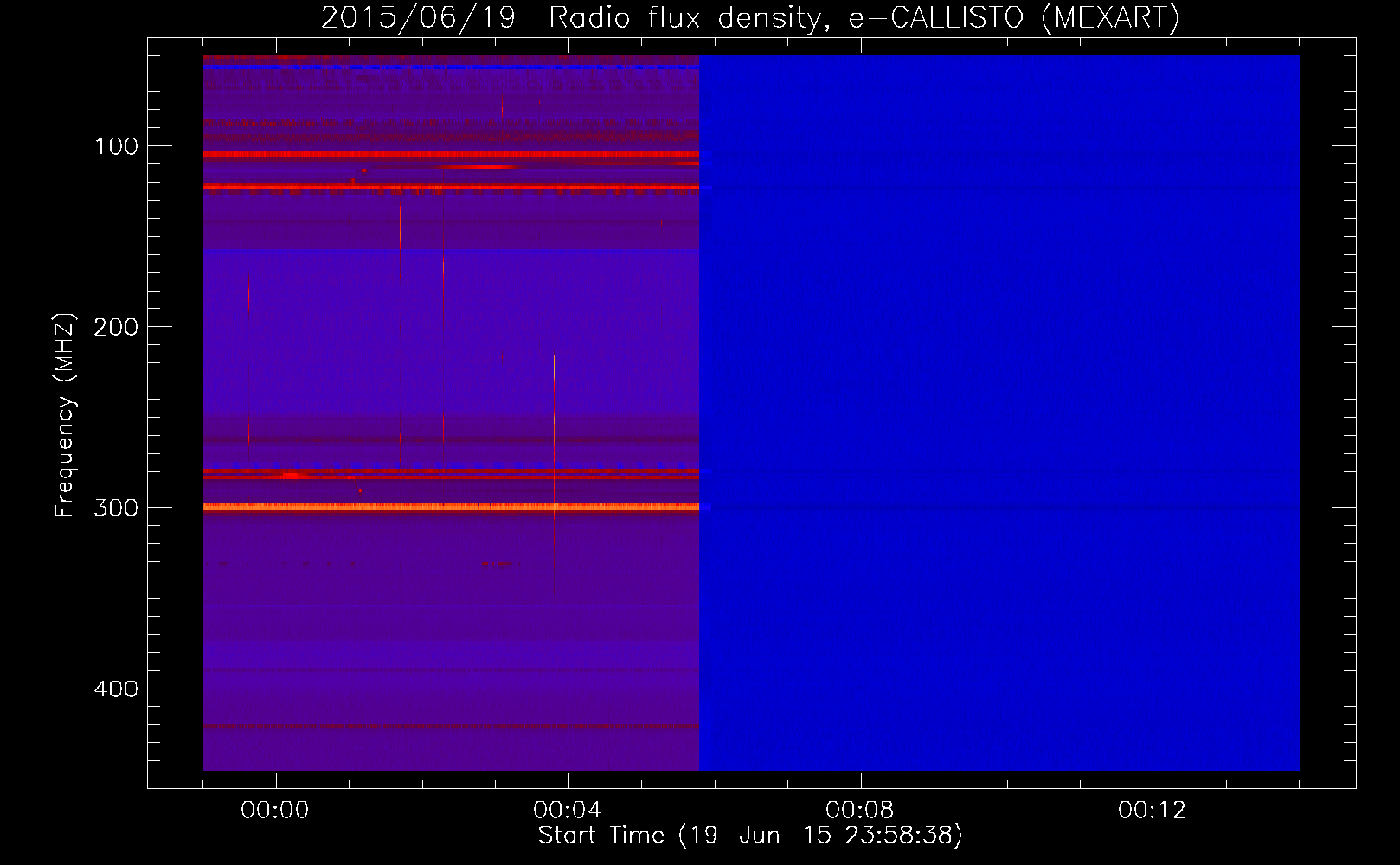Click the 400 frequency tick label

coord(117,689)
